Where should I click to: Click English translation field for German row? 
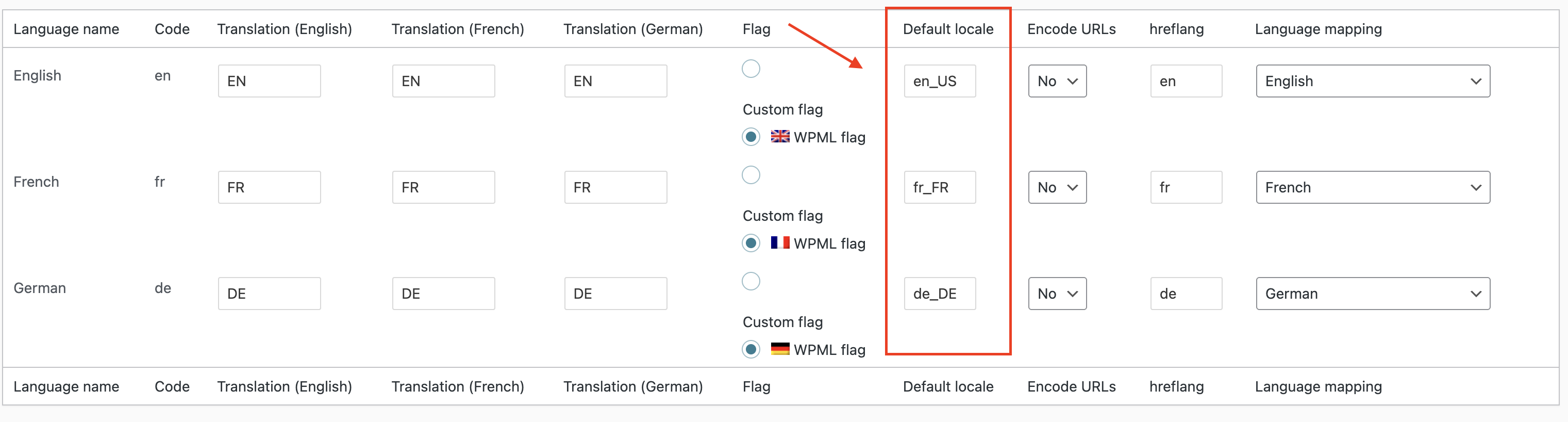[269, 294]
